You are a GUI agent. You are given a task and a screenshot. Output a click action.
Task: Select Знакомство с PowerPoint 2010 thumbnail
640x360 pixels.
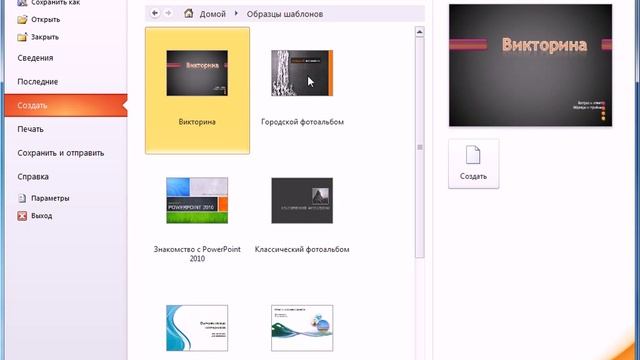click(x=197, y=200)
